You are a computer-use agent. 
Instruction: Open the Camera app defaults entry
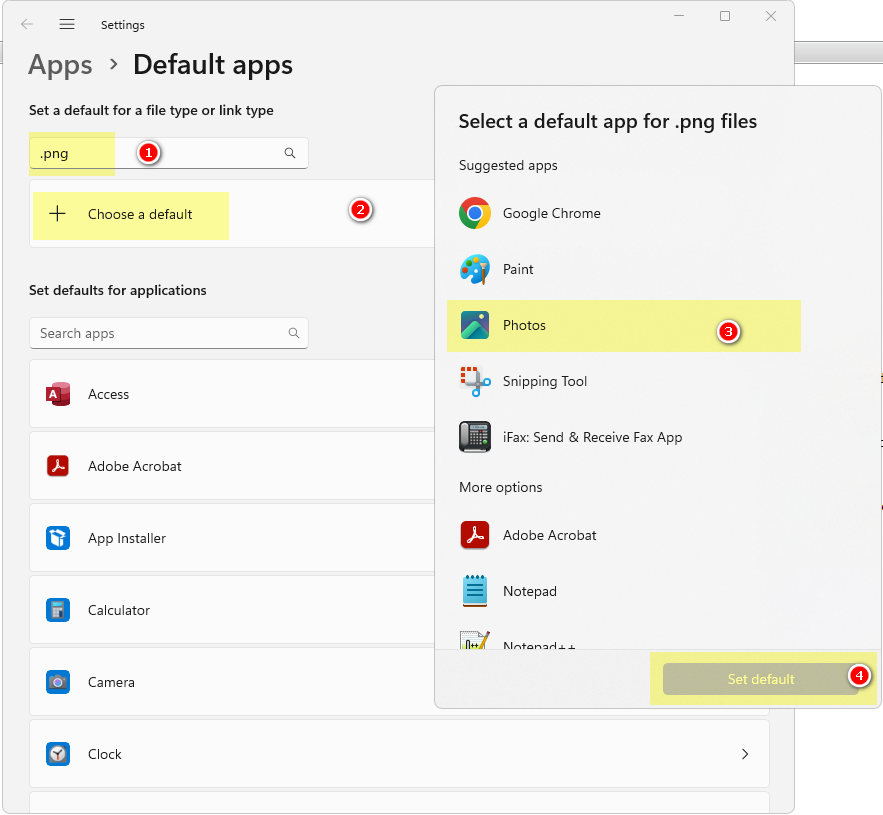coord(111,682)
